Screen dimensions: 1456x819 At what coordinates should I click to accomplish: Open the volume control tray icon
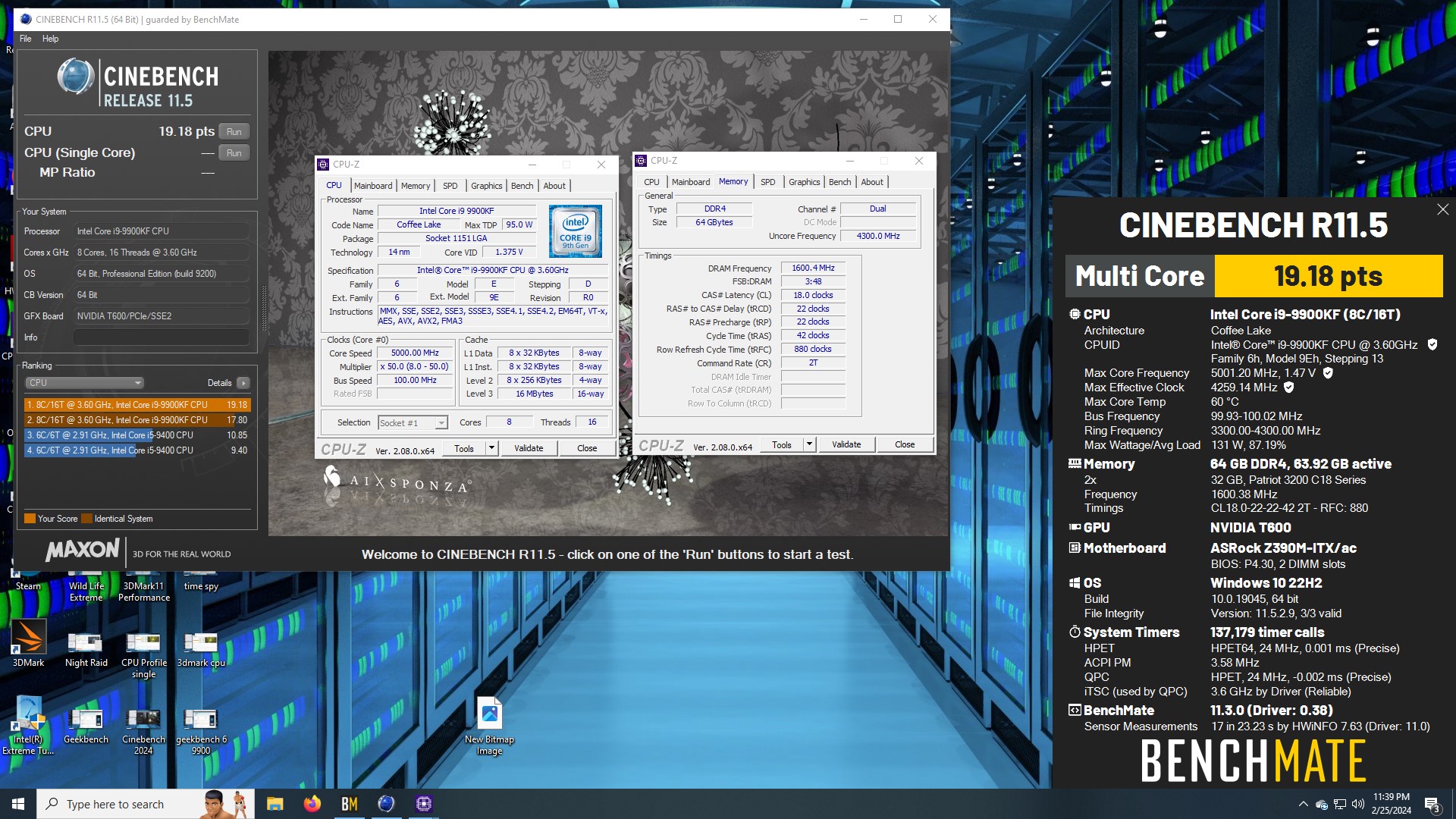click(1357, 804)
